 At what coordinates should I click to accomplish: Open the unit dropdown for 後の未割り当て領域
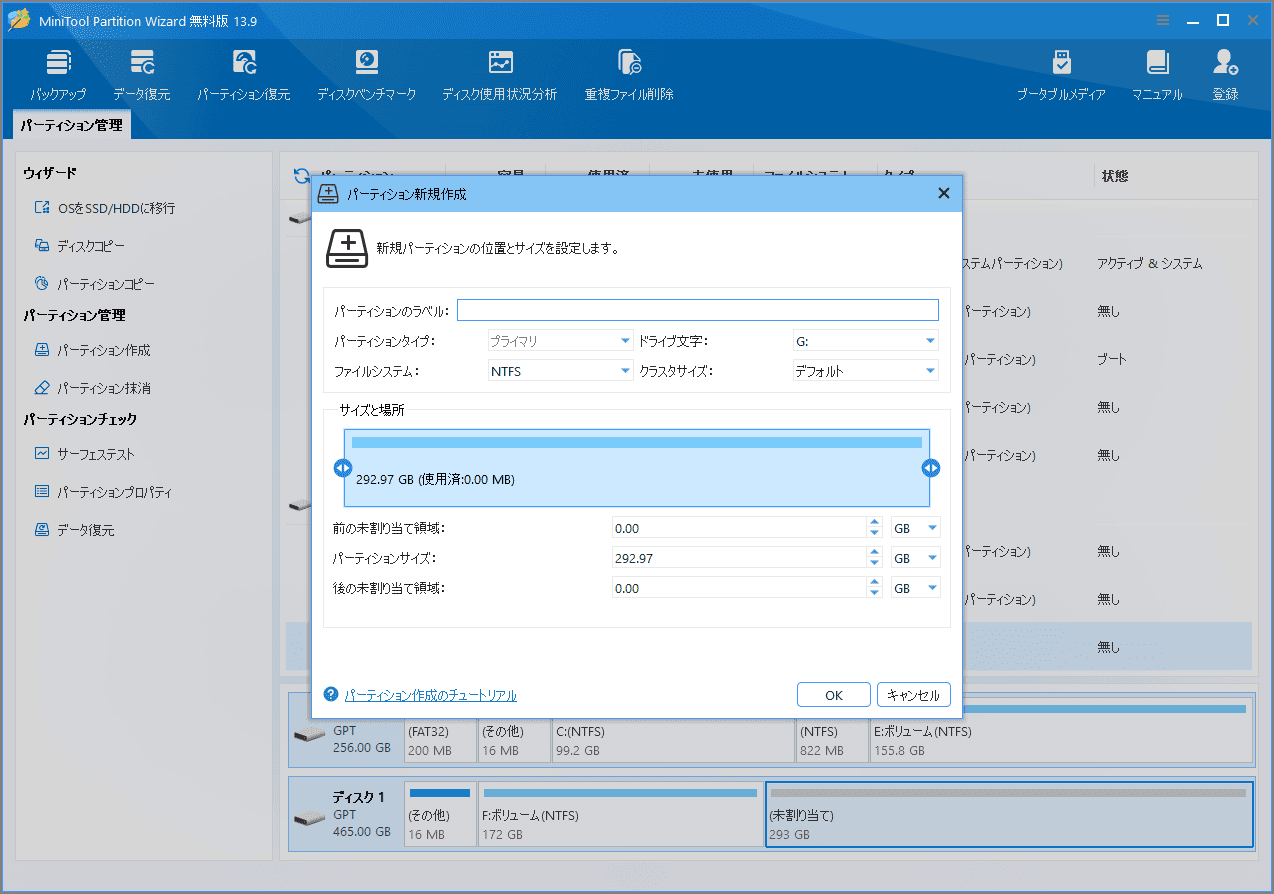pyautogui.click(x=915, y=588)
